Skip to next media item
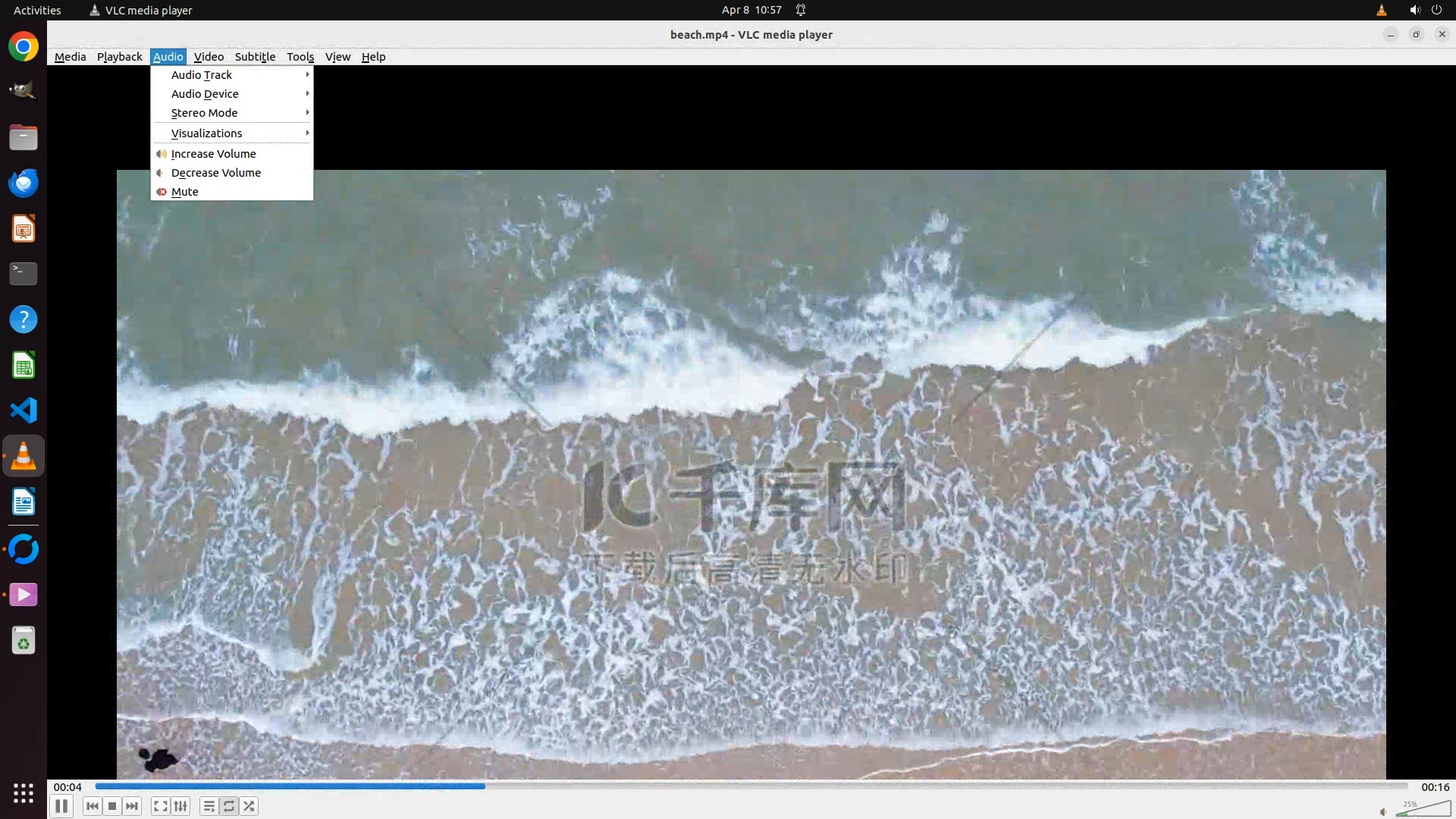The height and width of the screenshot is (819, 1456). tap(132, 806)
